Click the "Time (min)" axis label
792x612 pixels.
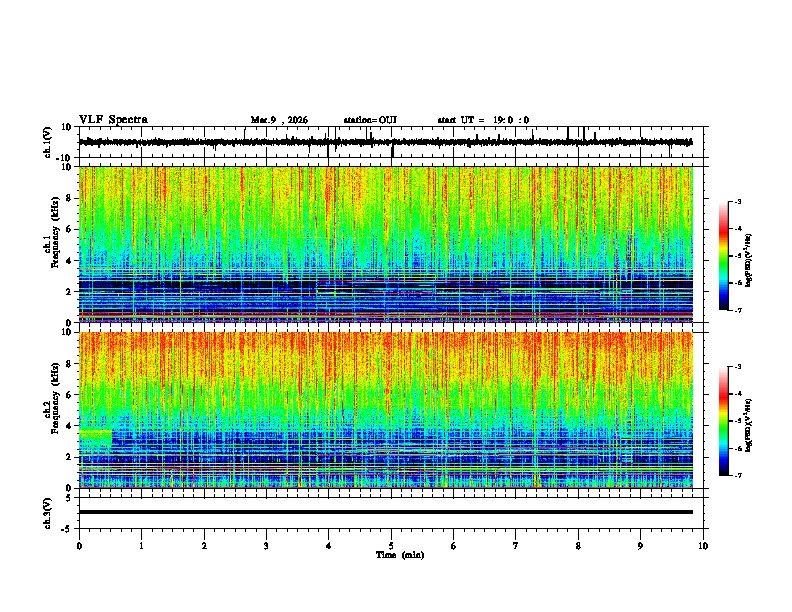click(400, 555)
